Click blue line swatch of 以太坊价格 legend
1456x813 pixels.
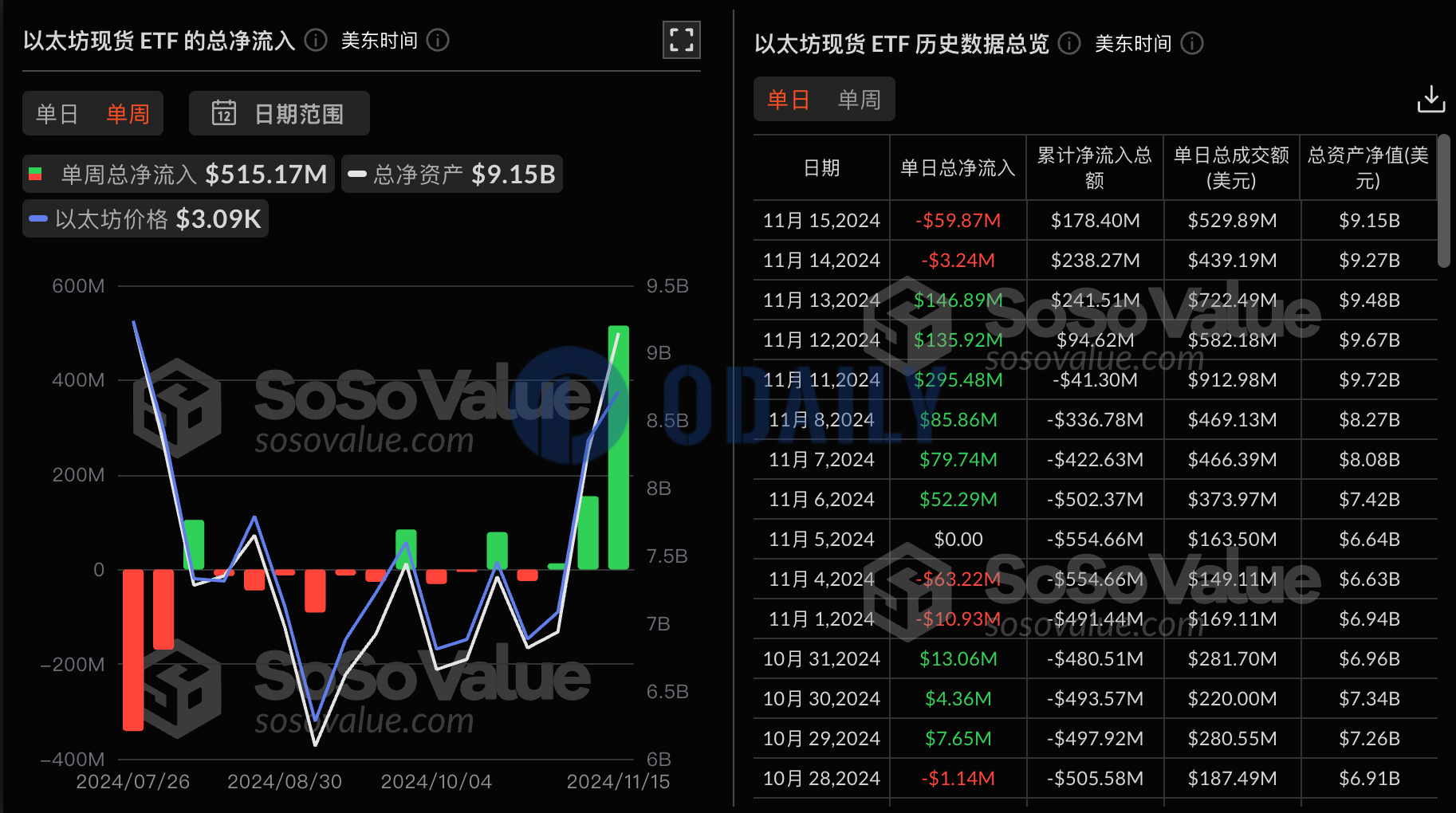click(x=38, y=218)
